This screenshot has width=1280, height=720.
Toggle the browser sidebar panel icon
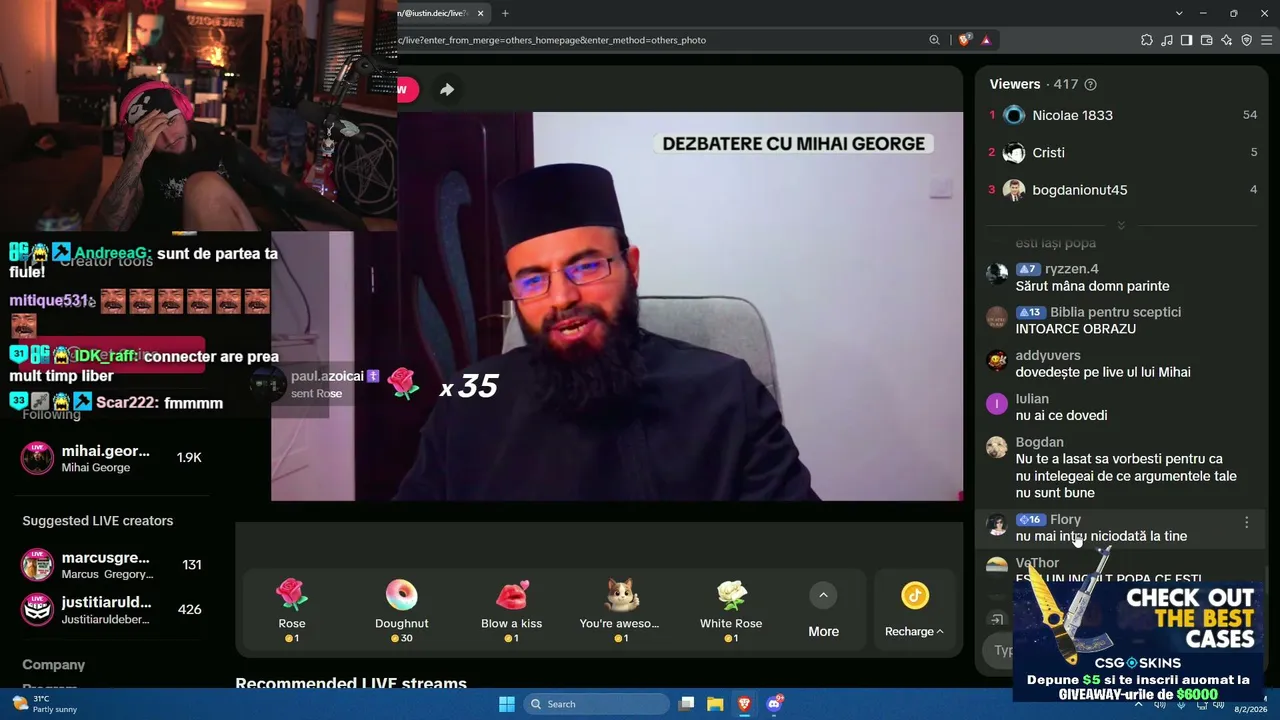(1186, 40)
